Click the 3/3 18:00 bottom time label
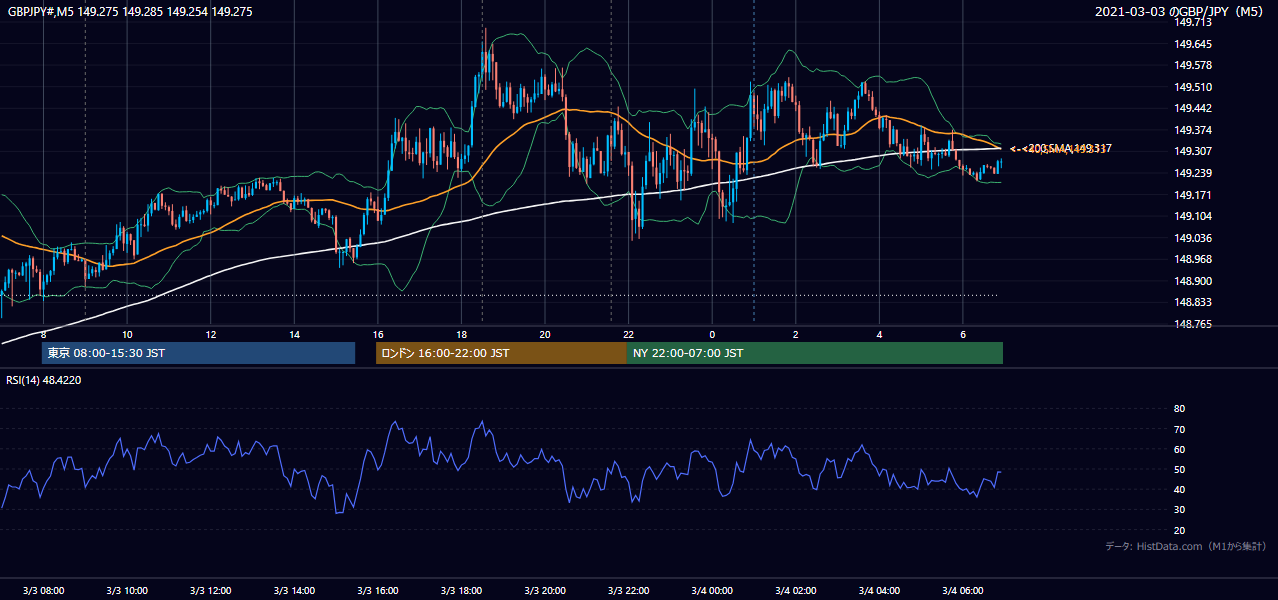 [461, 590]
